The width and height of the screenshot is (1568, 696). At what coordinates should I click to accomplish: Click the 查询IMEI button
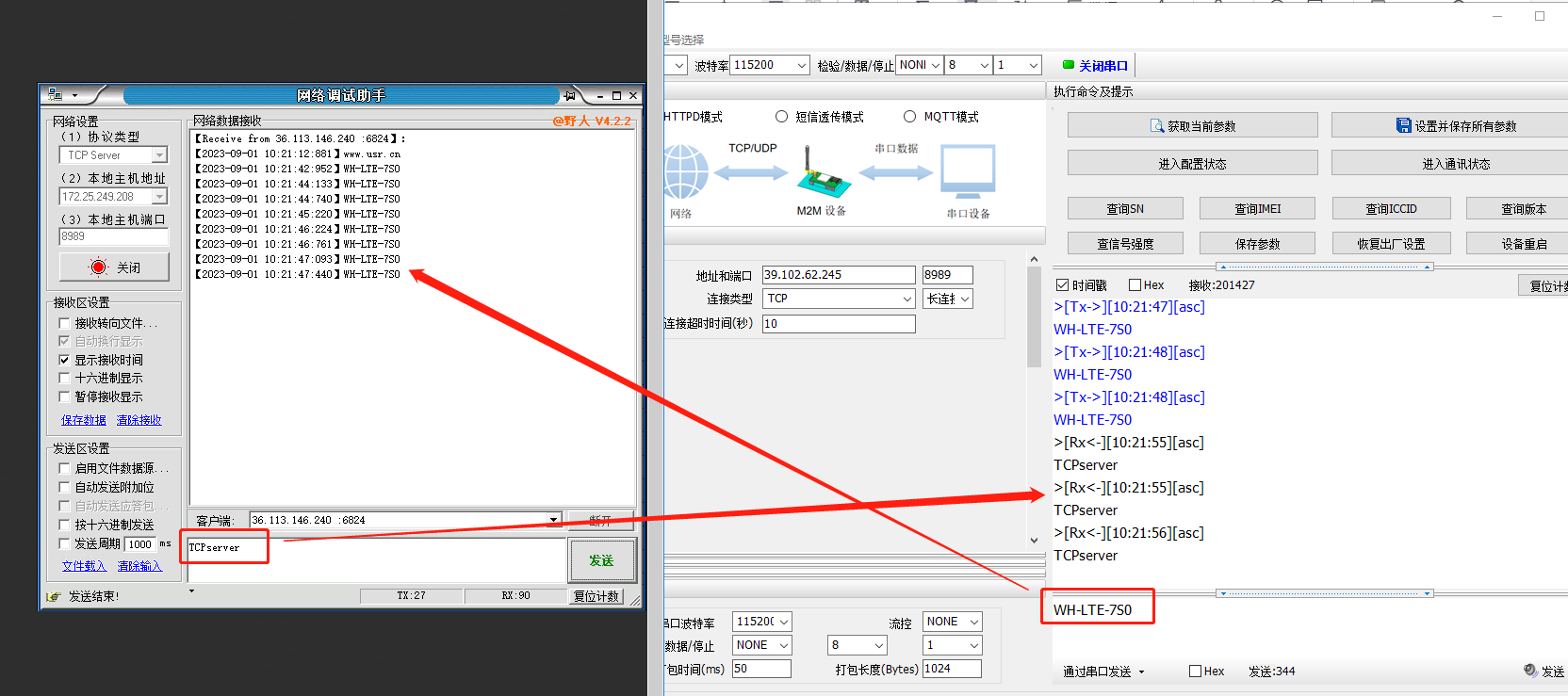coord(1258,208)
